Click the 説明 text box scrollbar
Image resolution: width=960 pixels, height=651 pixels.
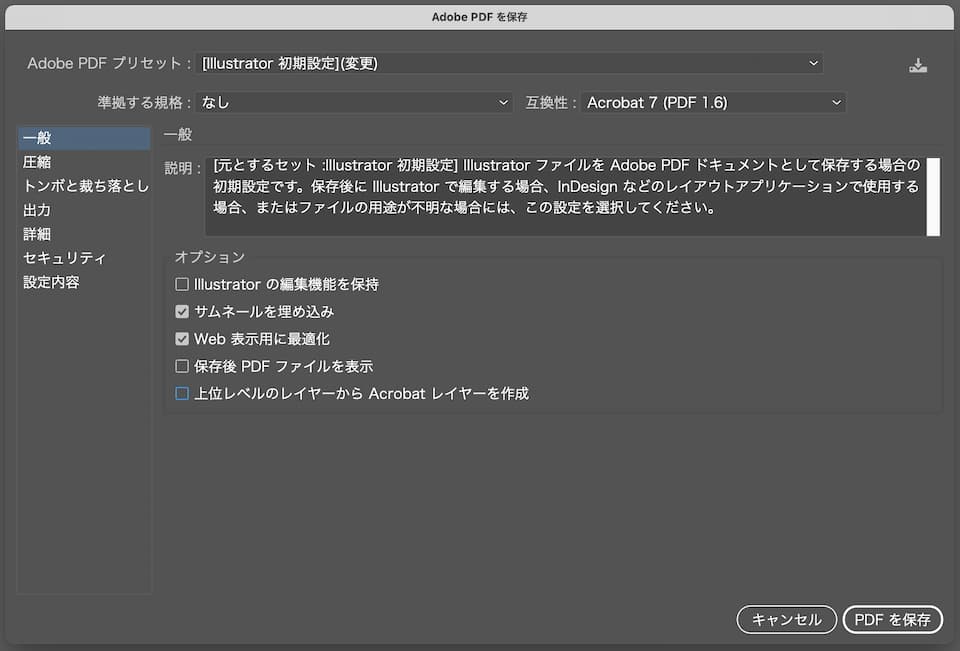pos(933,196)
